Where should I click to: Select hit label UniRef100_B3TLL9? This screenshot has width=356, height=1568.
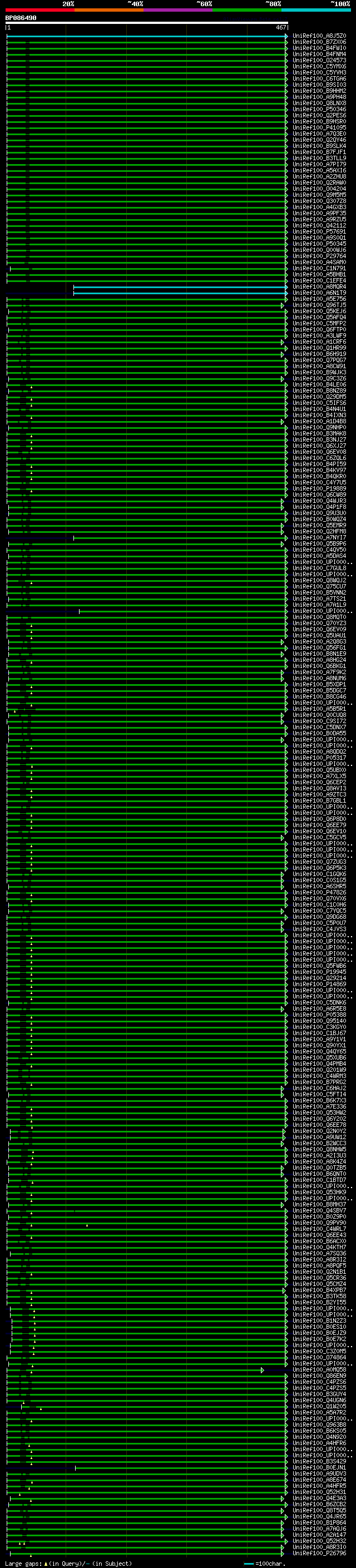319,159
